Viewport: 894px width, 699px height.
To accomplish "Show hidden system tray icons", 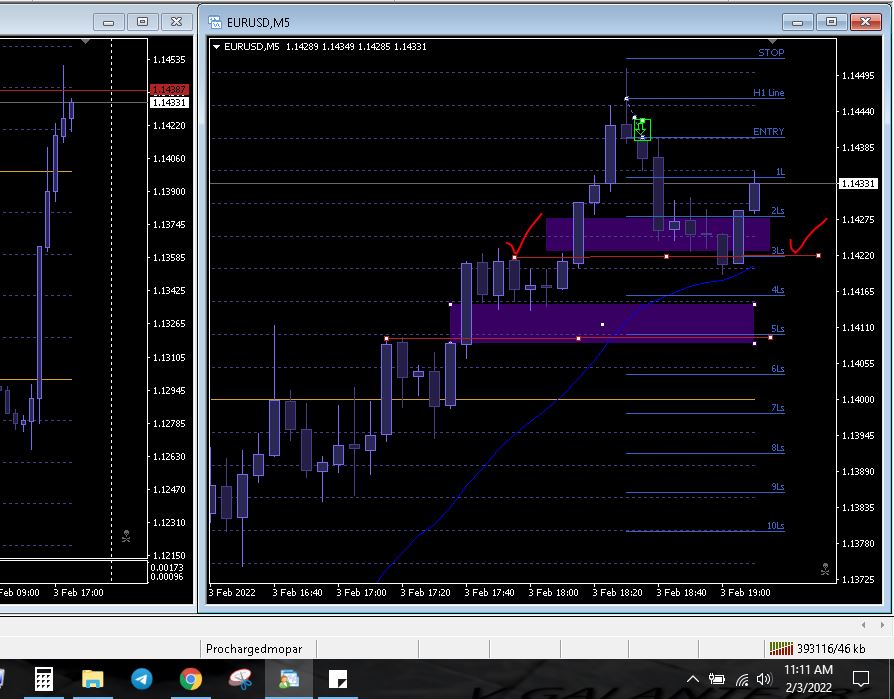I will (693, 679).
